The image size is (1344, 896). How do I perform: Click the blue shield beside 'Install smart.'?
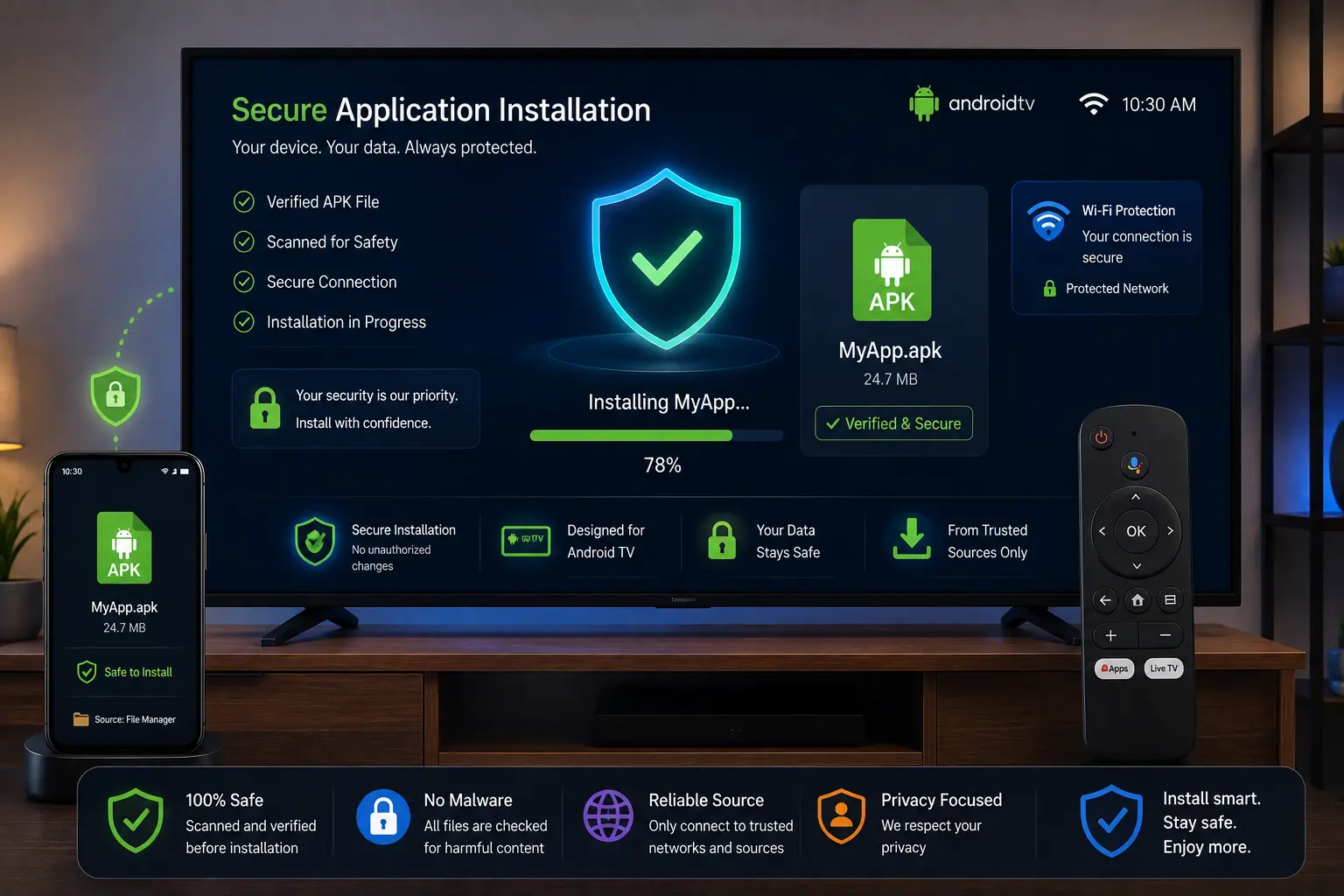click(x=1111, y=821)
